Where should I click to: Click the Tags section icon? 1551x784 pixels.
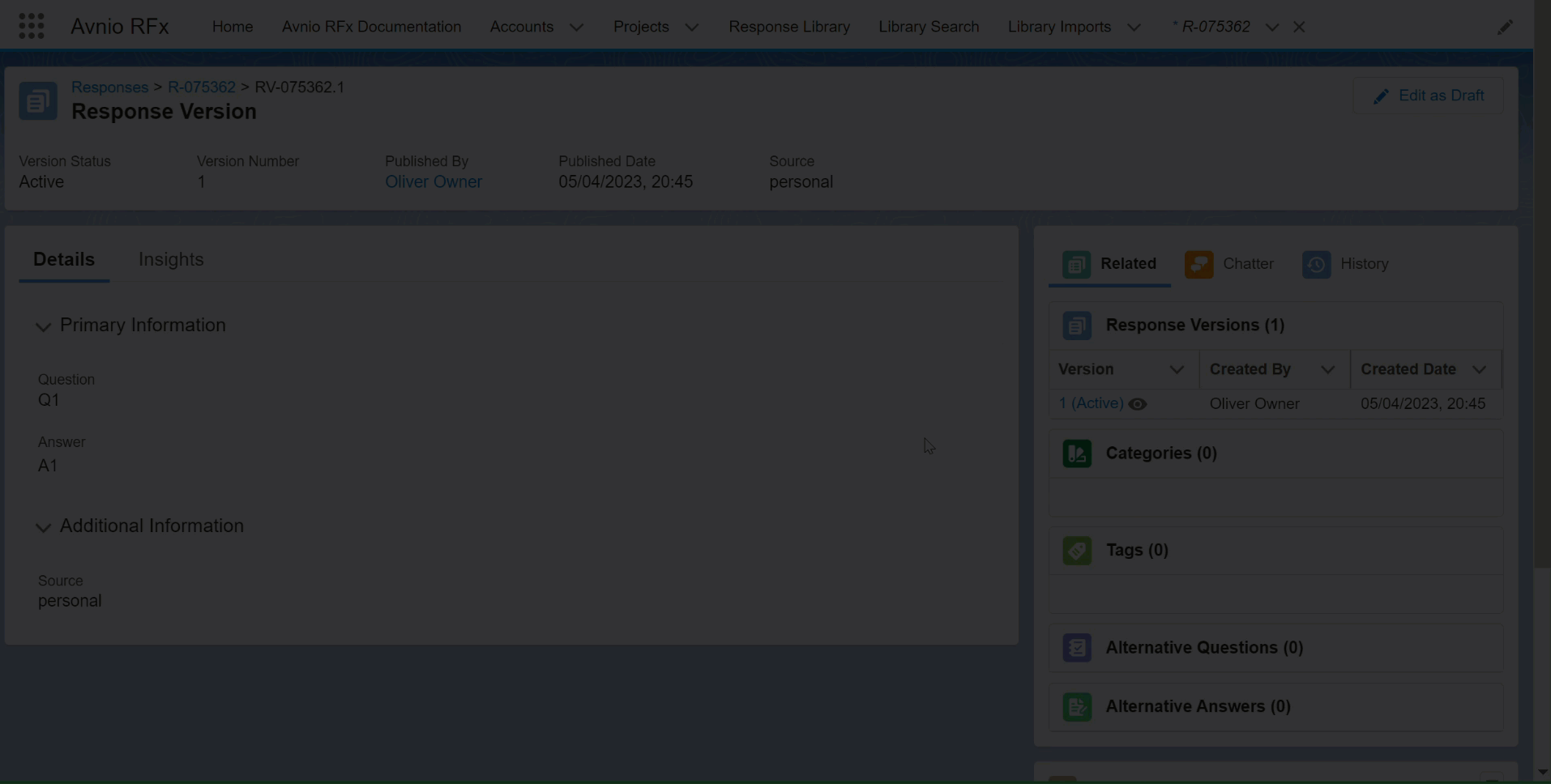(x=1077, y=551)
